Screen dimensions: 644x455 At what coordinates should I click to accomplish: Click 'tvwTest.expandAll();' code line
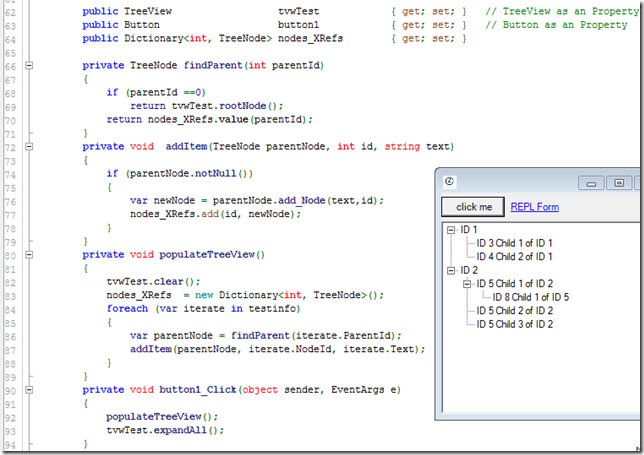click(x=165, y=430)
